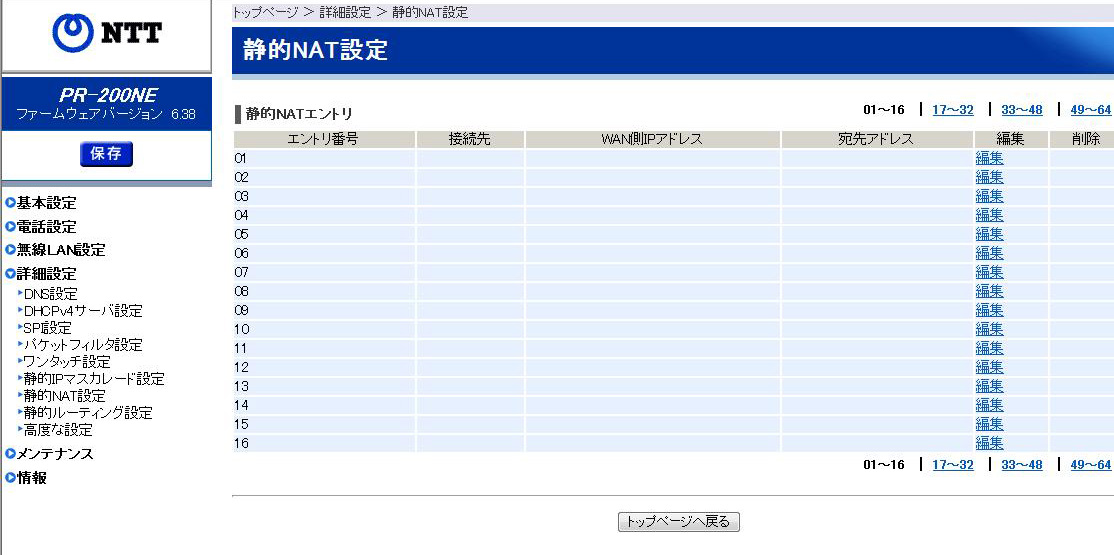Click the NTT logo
1114x555 pixels.
[106, 34]
